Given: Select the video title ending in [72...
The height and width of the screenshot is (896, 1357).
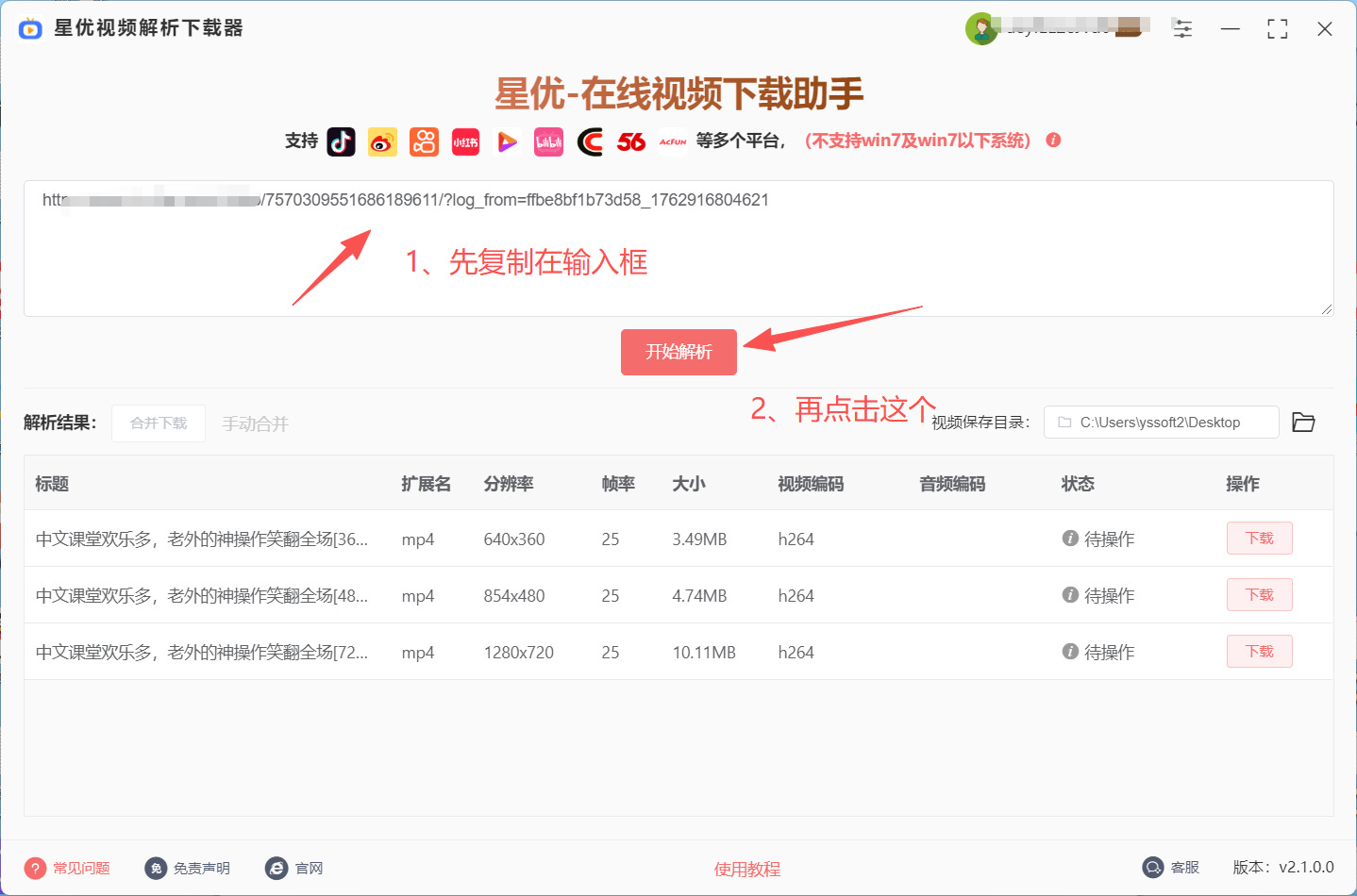Looking at the screenshot, I should point(202,653).
